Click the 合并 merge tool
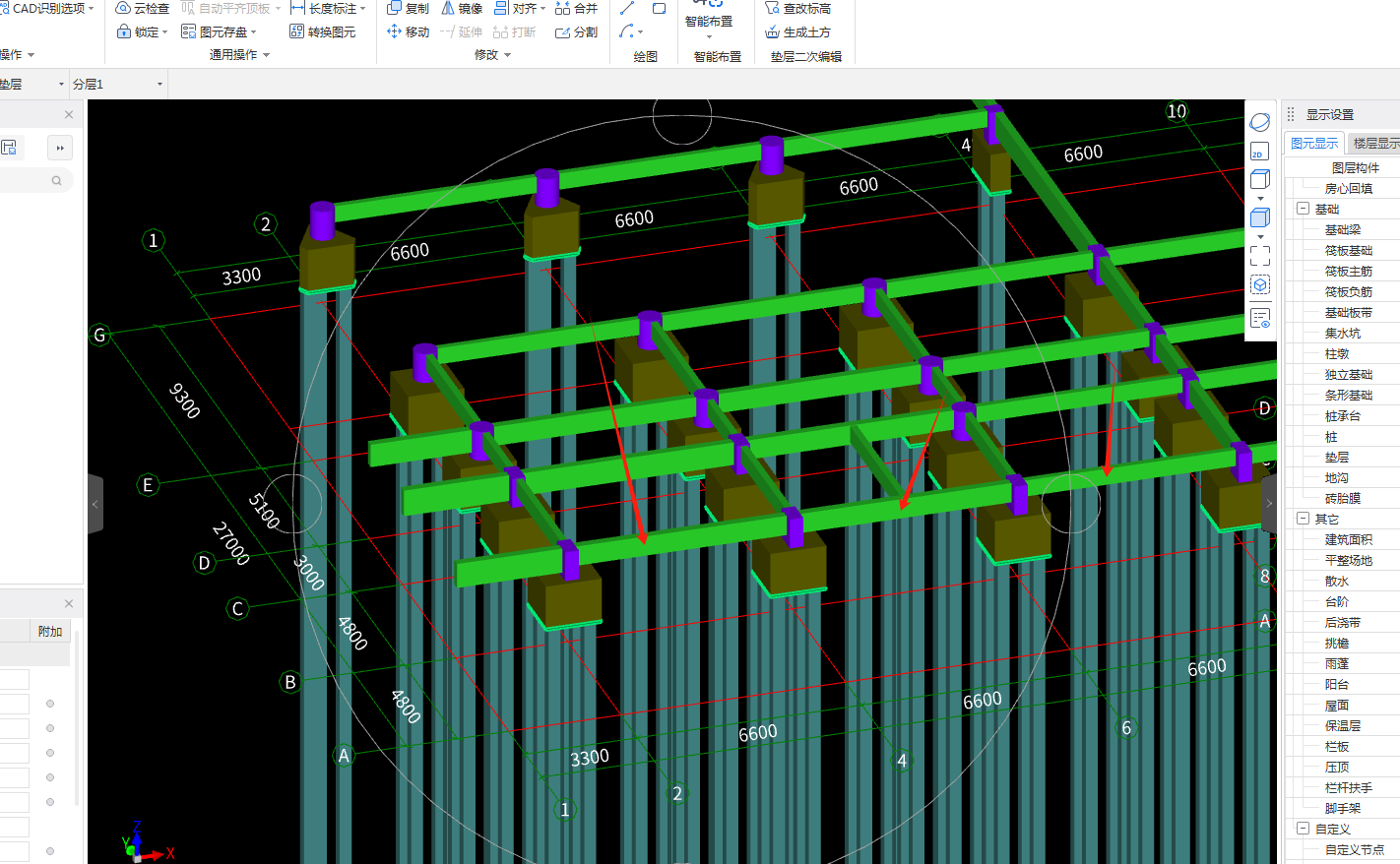 click(576, 8)
